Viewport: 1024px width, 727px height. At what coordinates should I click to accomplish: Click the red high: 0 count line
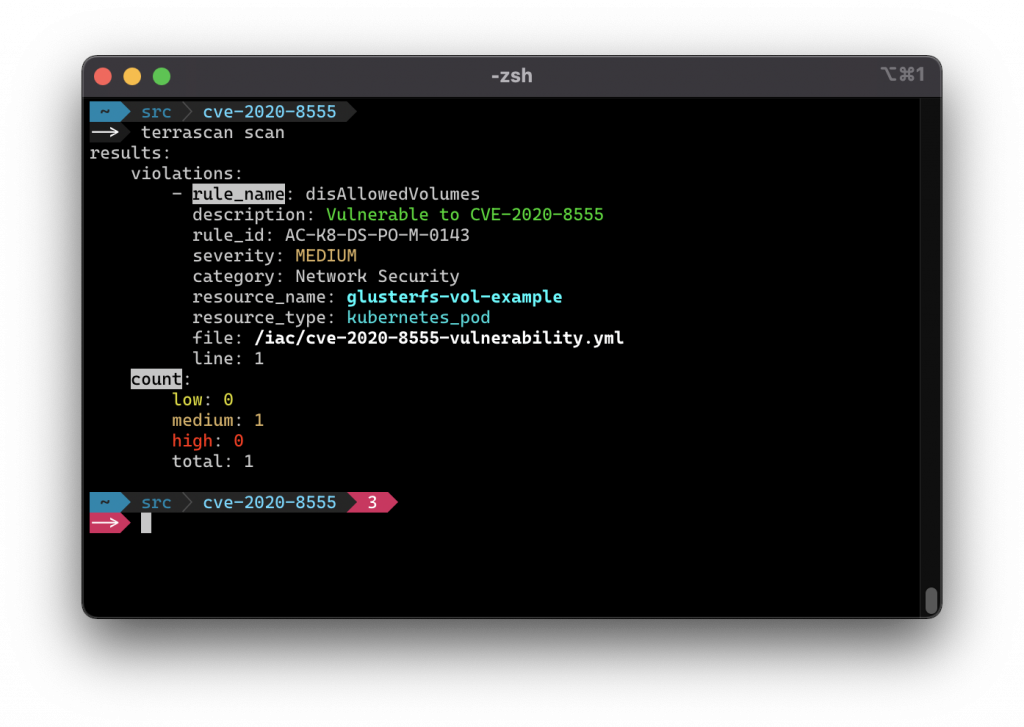click(x=207, y=441)
